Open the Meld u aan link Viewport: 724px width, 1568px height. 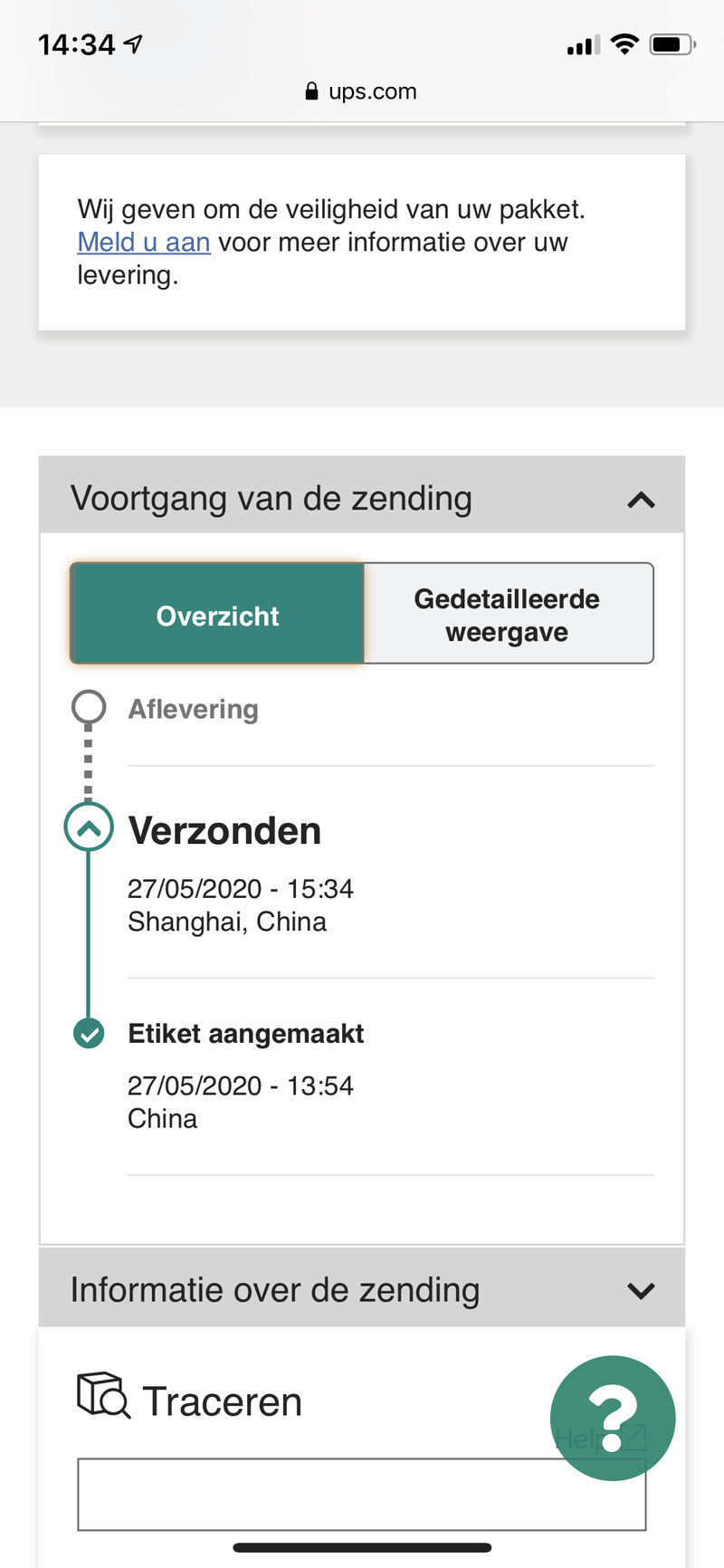tap(143, 242)
